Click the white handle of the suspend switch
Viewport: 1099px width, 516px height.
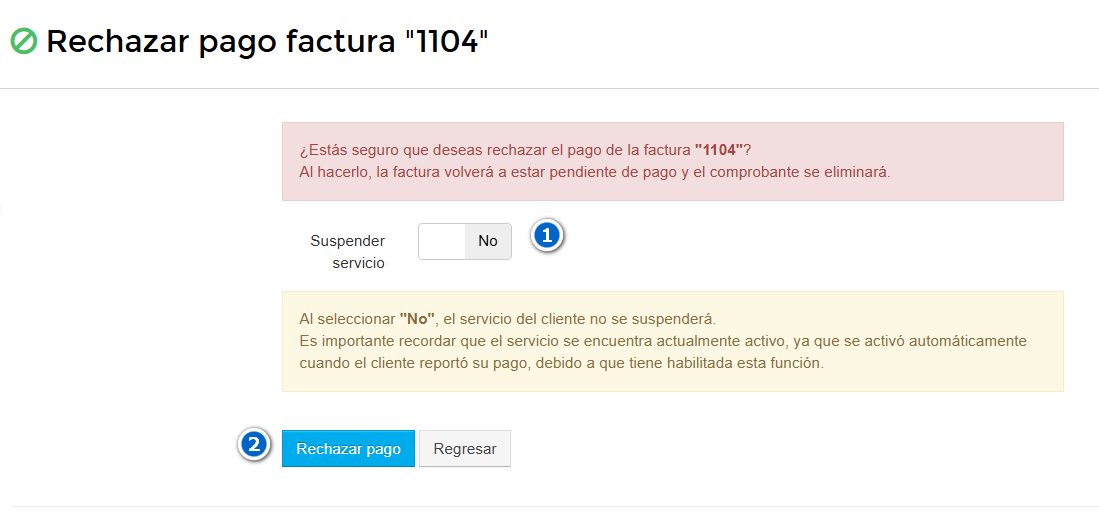coord(442,241)
